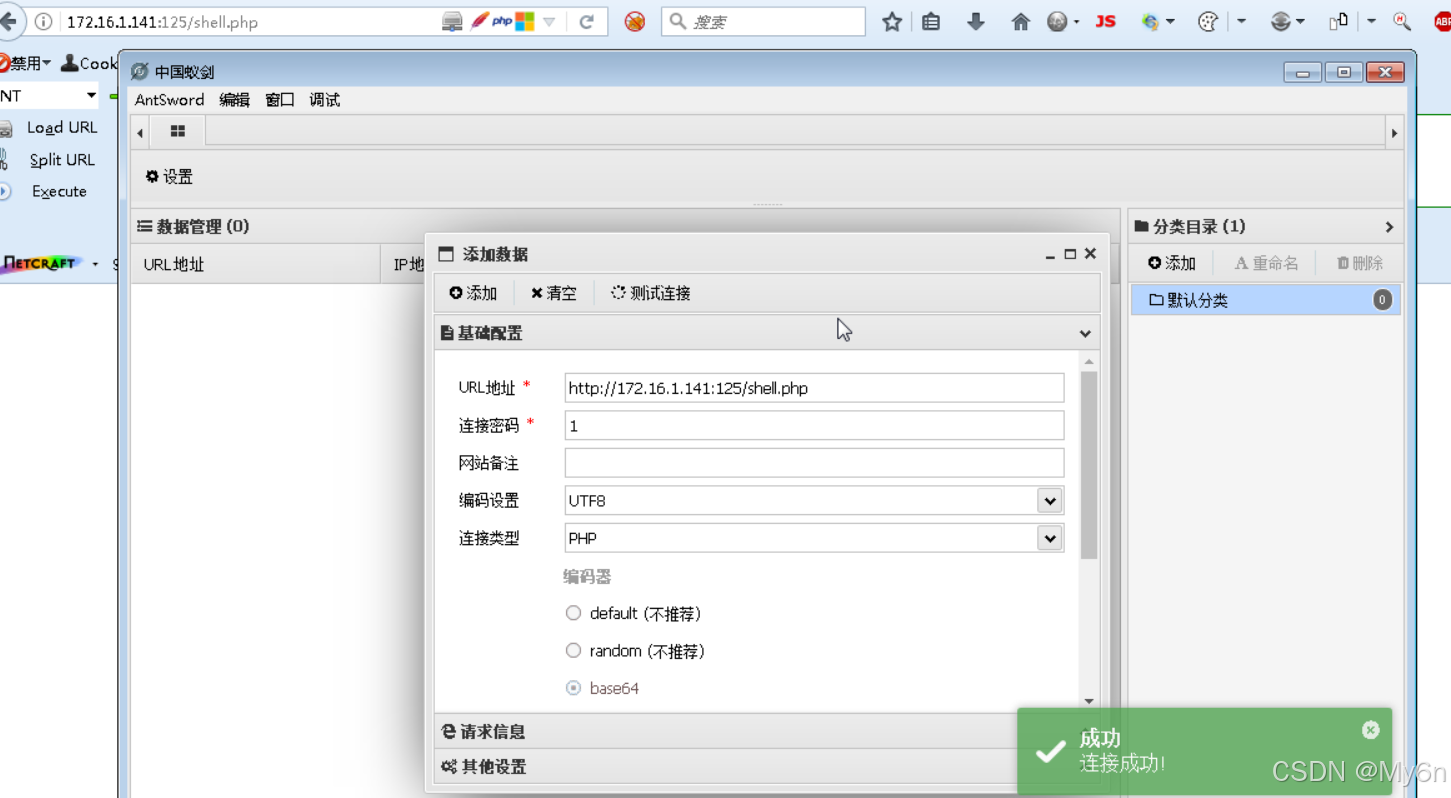Open the 调试 menu
Viewport: 1451px width, 798px height.
pyautogui.click(x=325, y=100)
